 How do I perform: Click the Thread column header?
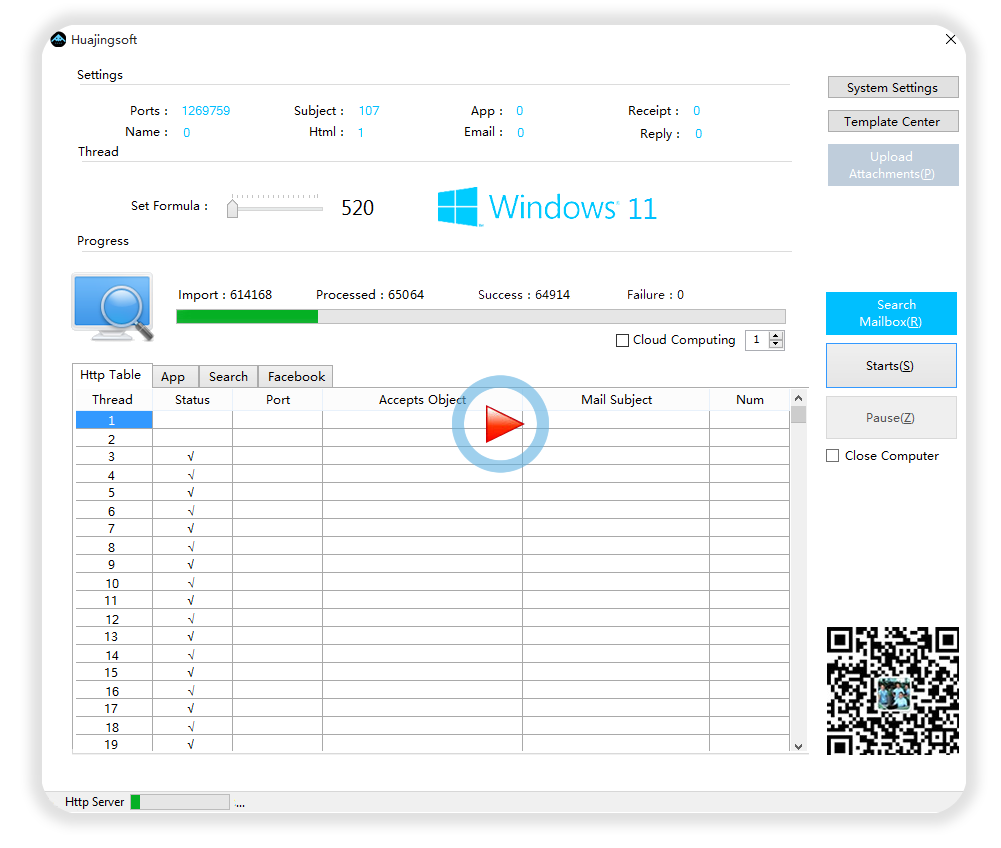(x=112, y=400)
